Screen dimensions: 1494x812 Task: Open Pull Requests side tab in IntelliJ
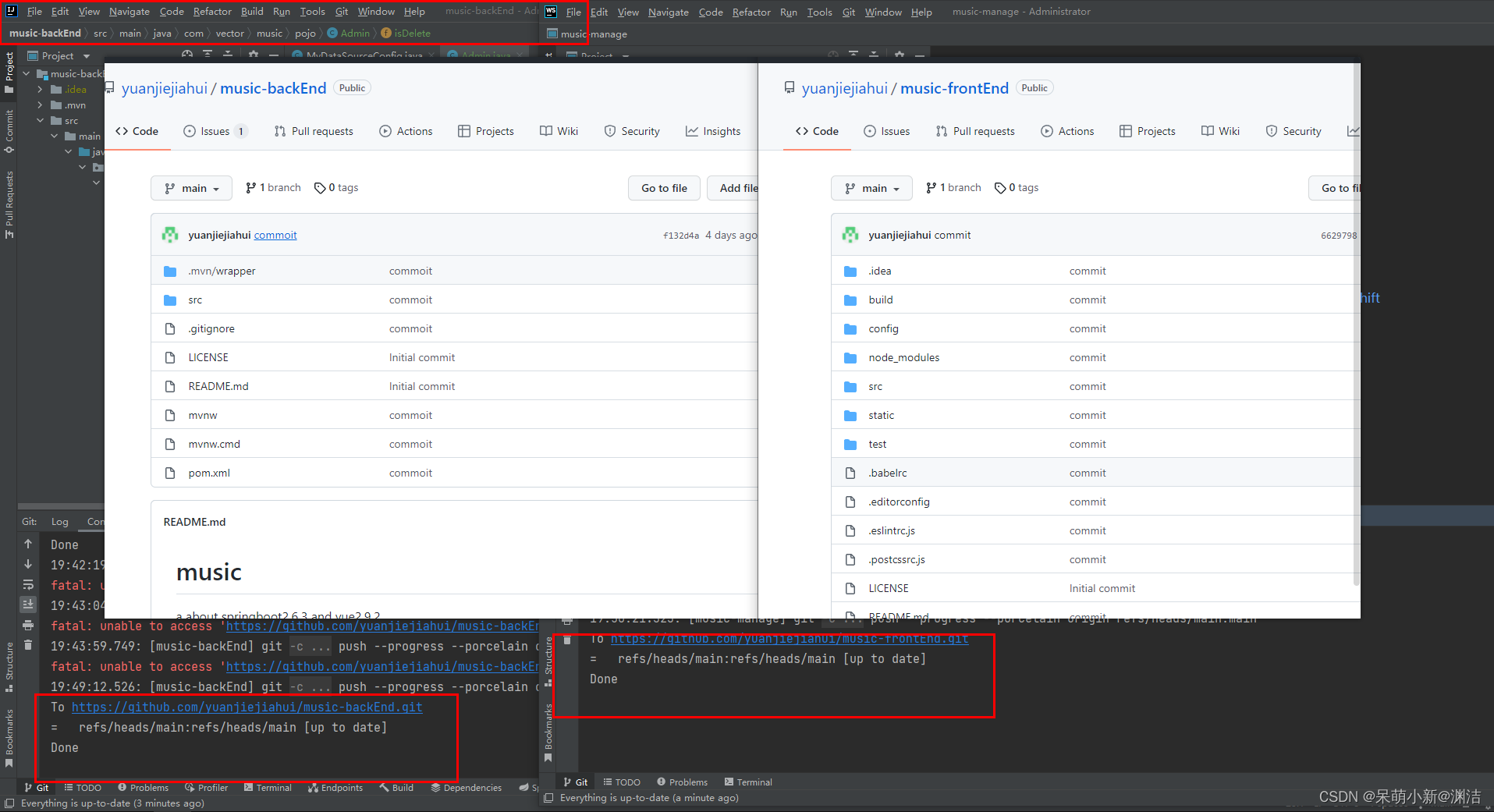coord(9,204)
